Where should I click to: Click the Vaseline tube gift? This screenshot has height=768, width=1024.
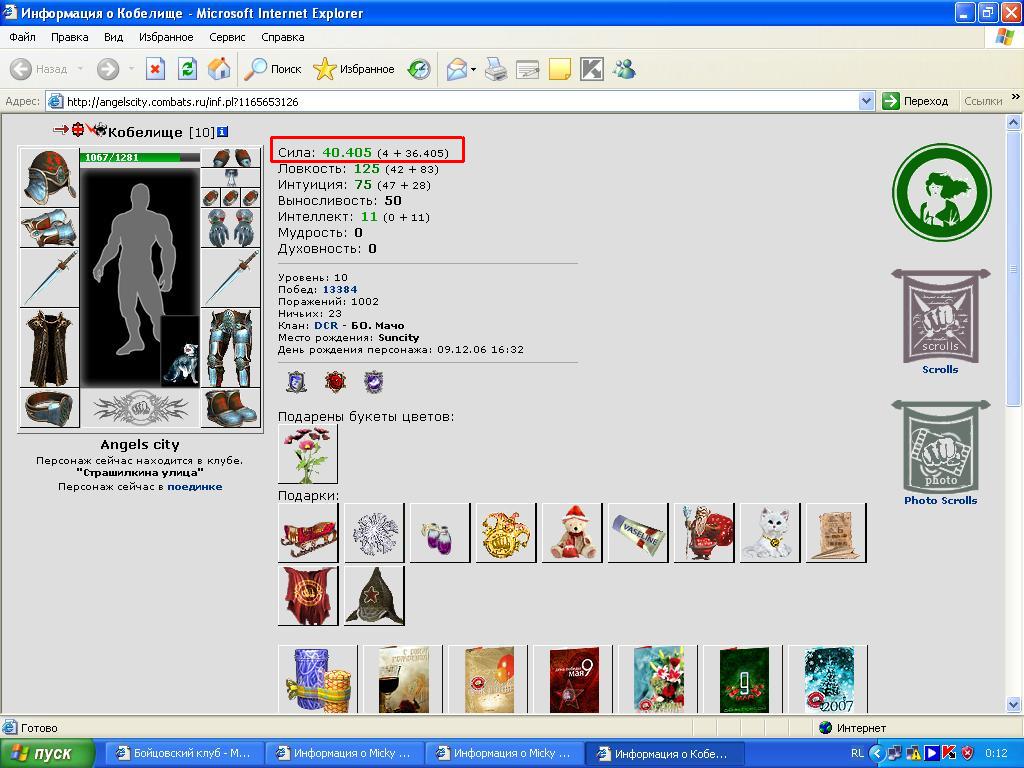(x=638, y=533)
